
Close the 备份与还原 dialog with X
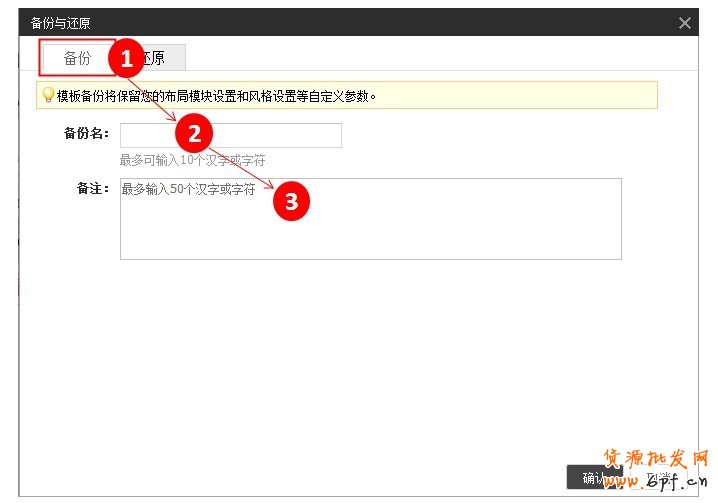685,23
